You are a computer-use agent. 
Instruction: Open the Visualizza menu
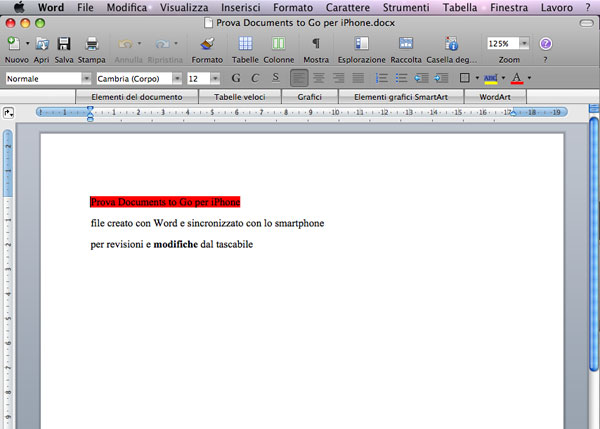pos(184,7)
